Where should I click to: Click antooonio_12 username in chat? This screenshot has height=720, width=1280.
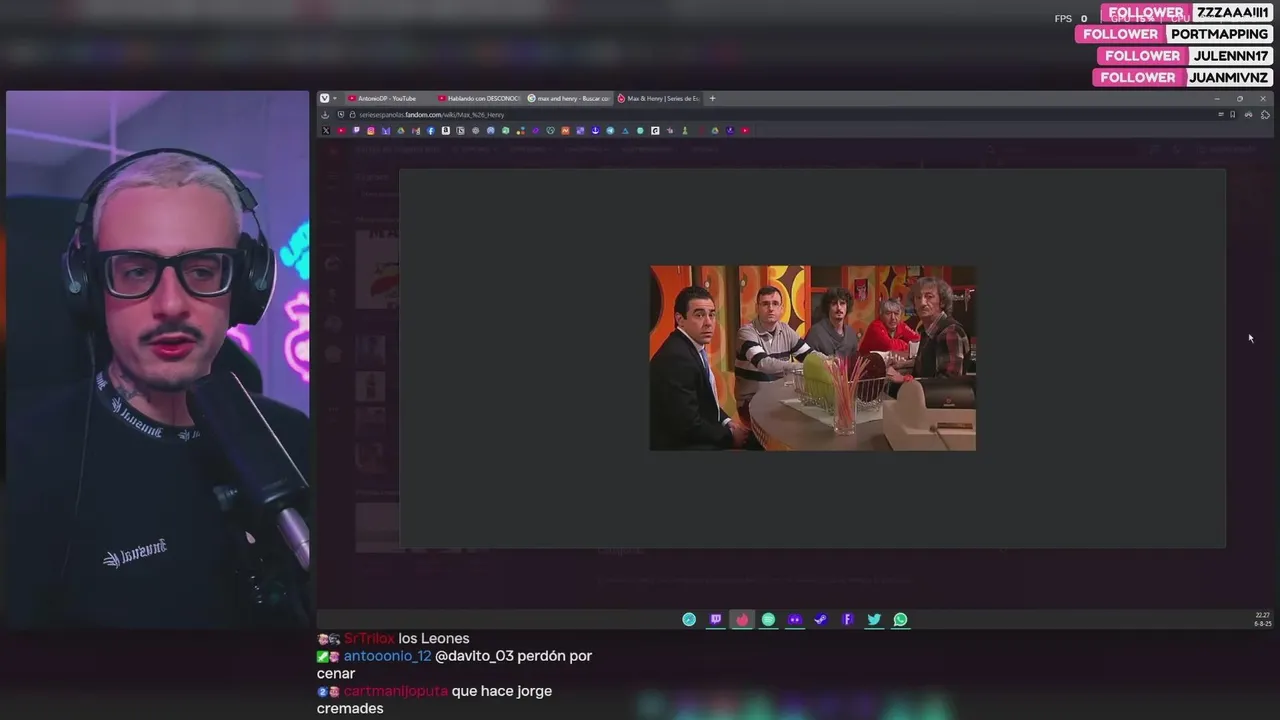(388, 656)
